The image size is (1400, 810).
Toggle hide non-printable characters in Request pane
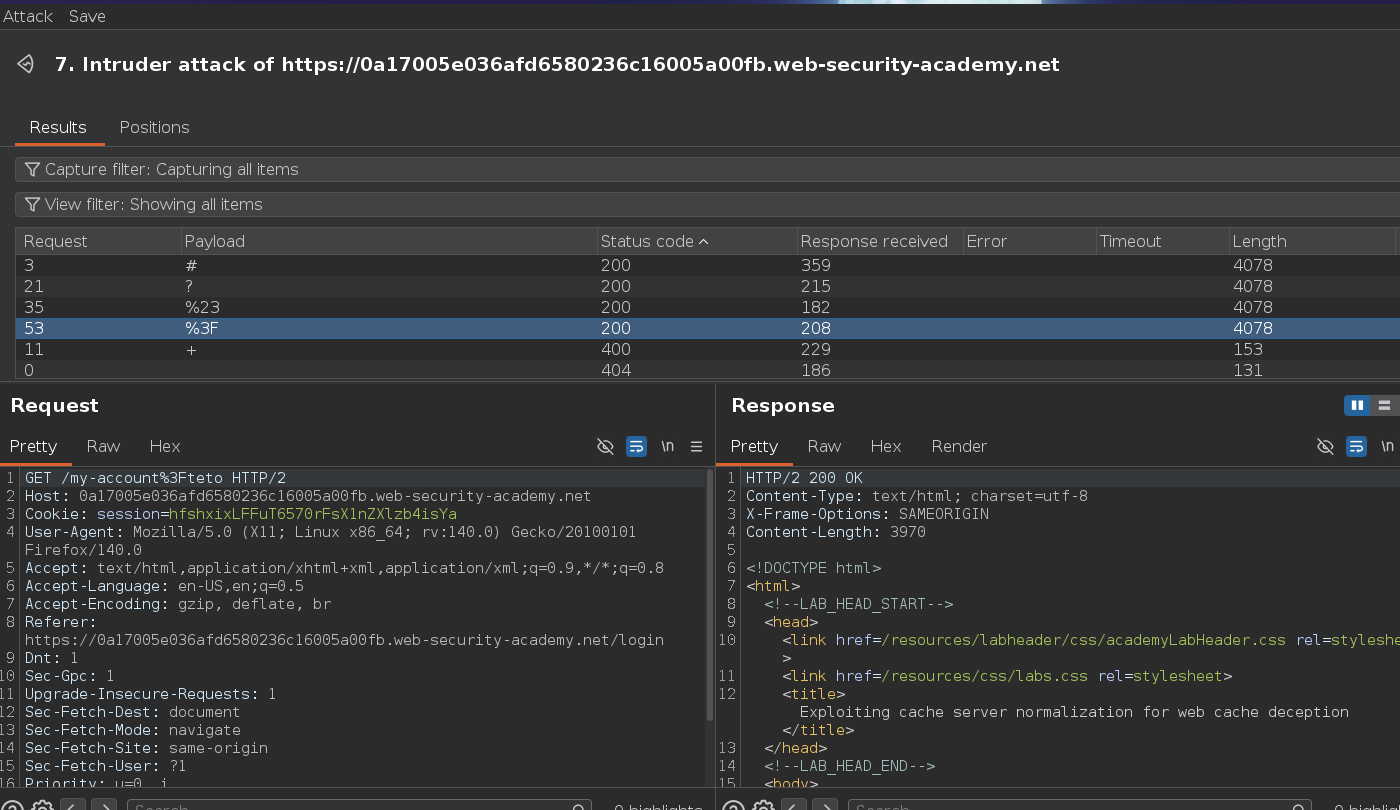[x=605, y=446]
